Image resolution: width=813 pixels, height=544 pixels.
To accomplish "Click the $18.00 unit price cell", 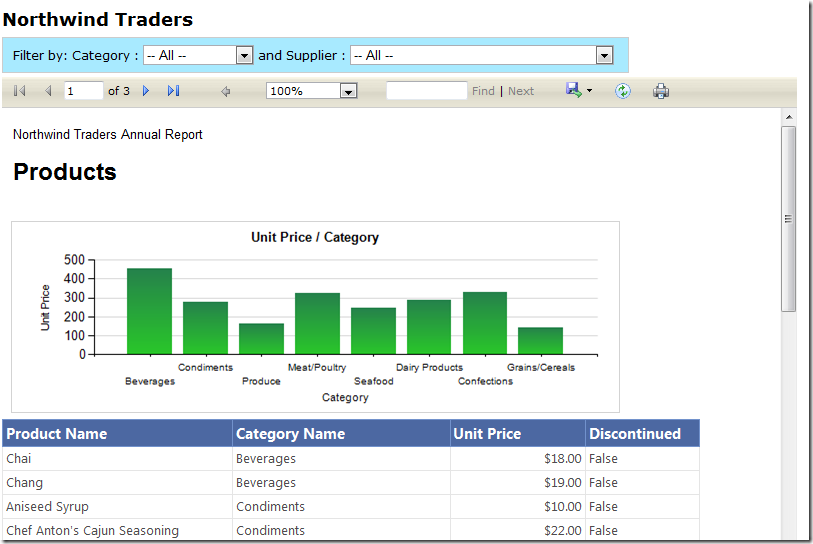I will click(x=518, y=459).
